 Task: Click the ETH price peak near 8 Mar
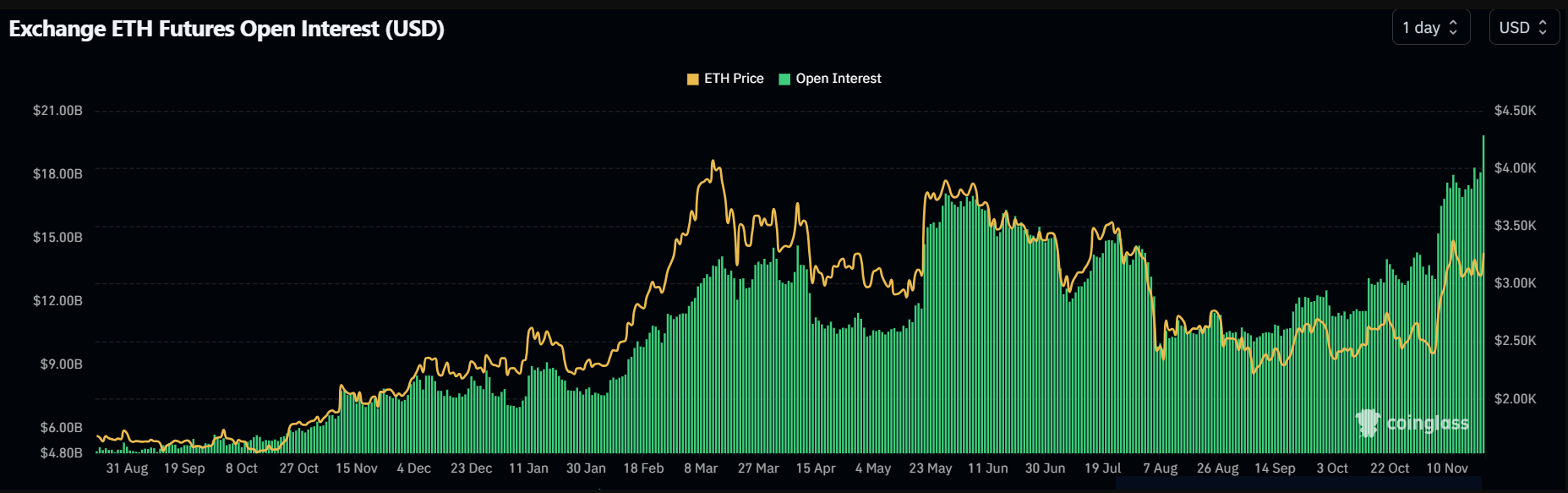713,162
